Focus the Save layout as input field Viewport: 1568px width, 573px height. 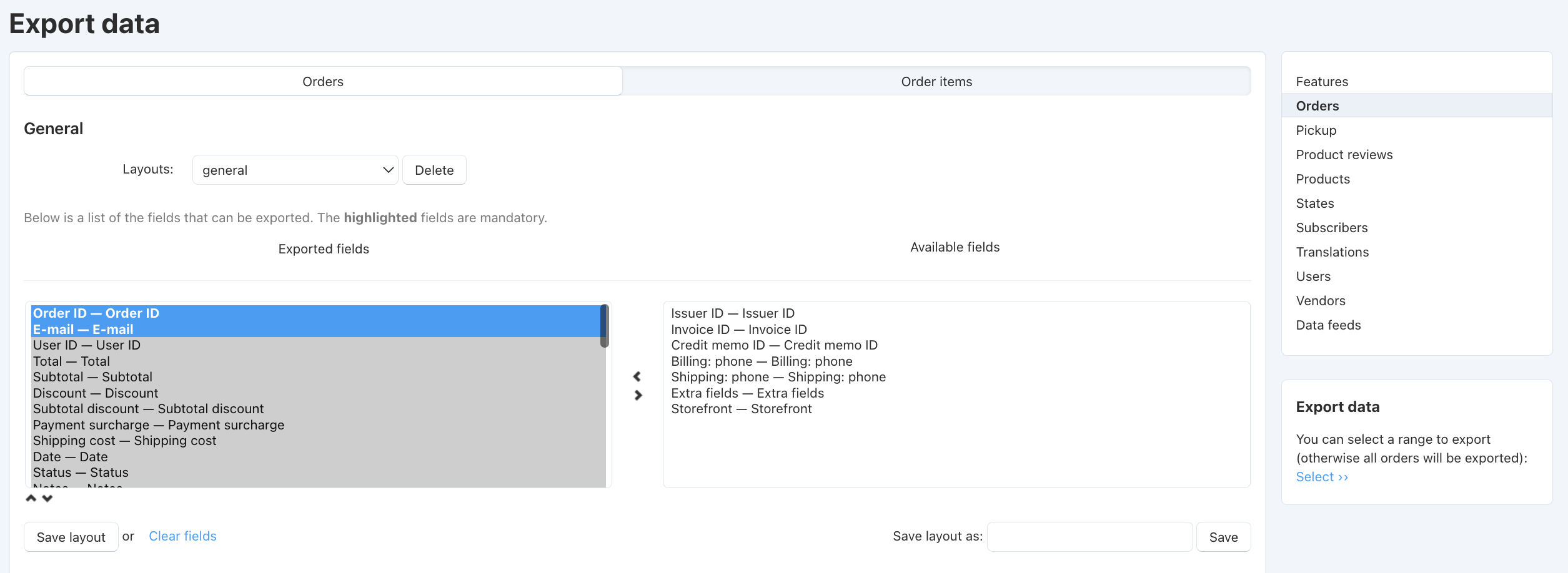(x=1089, y=537)
